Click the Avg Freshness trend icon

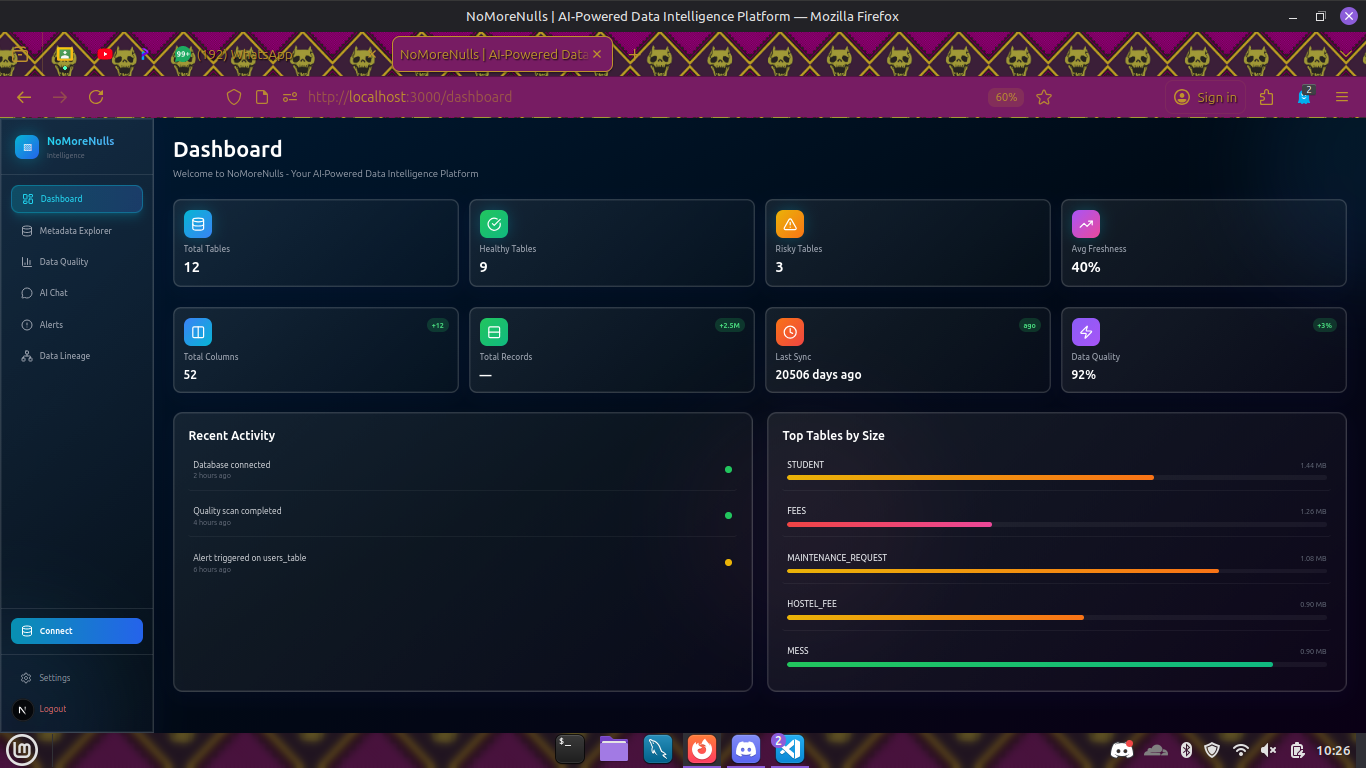[1085, 224]
